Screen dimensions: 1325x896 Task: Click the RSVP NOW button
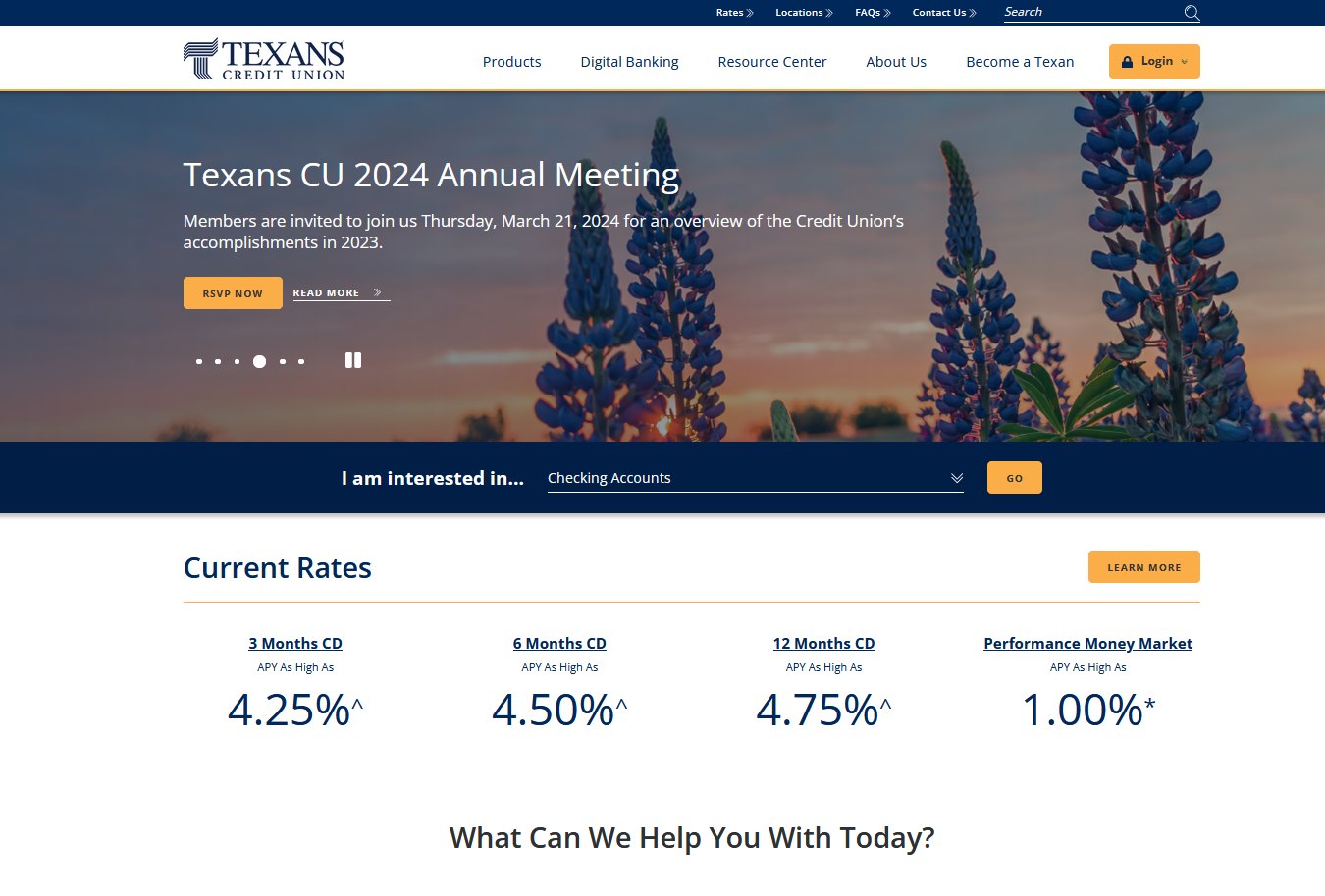(233, 291)
